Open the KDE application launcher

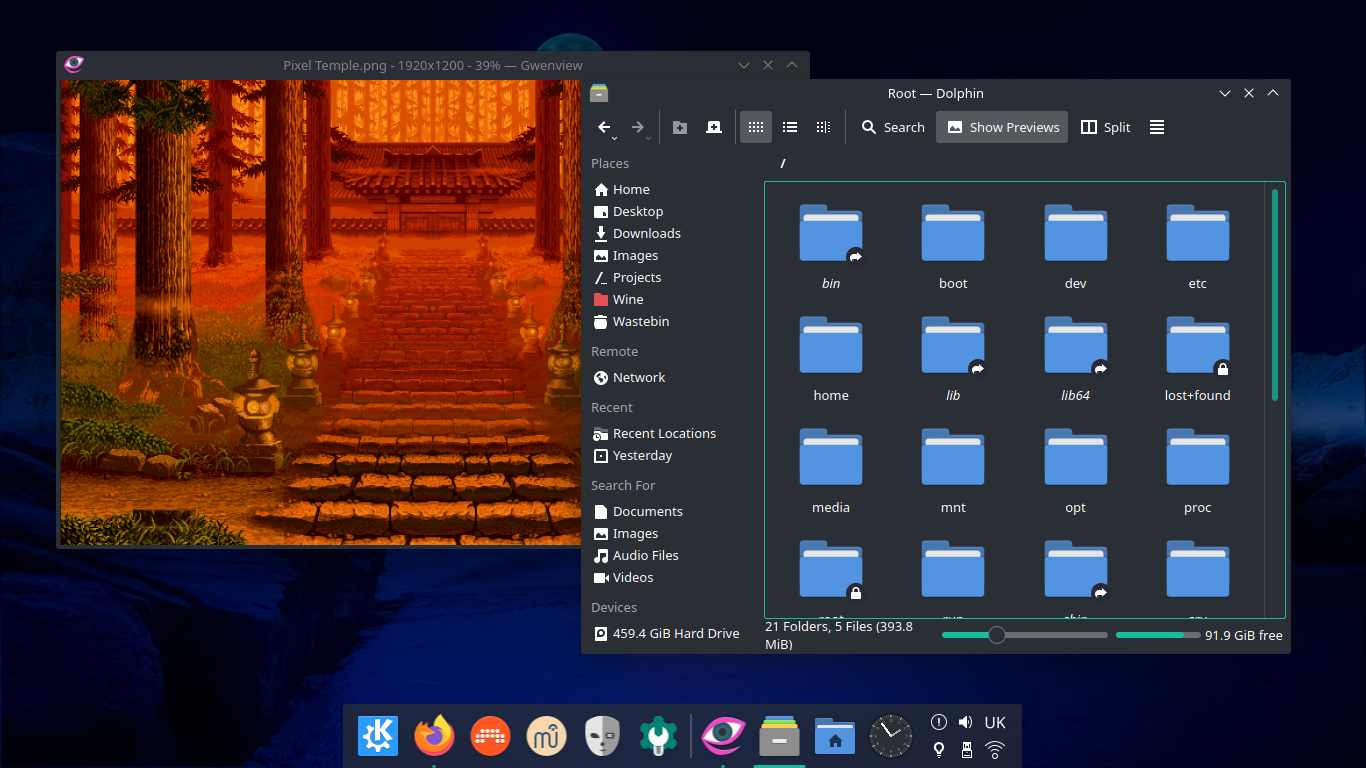coord(378,737)
